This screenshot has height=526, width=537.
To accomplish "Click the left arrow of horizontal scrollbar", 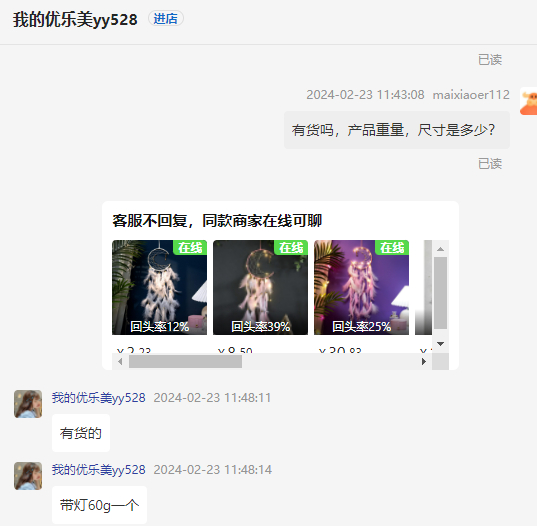I will [x=120, y=362].
